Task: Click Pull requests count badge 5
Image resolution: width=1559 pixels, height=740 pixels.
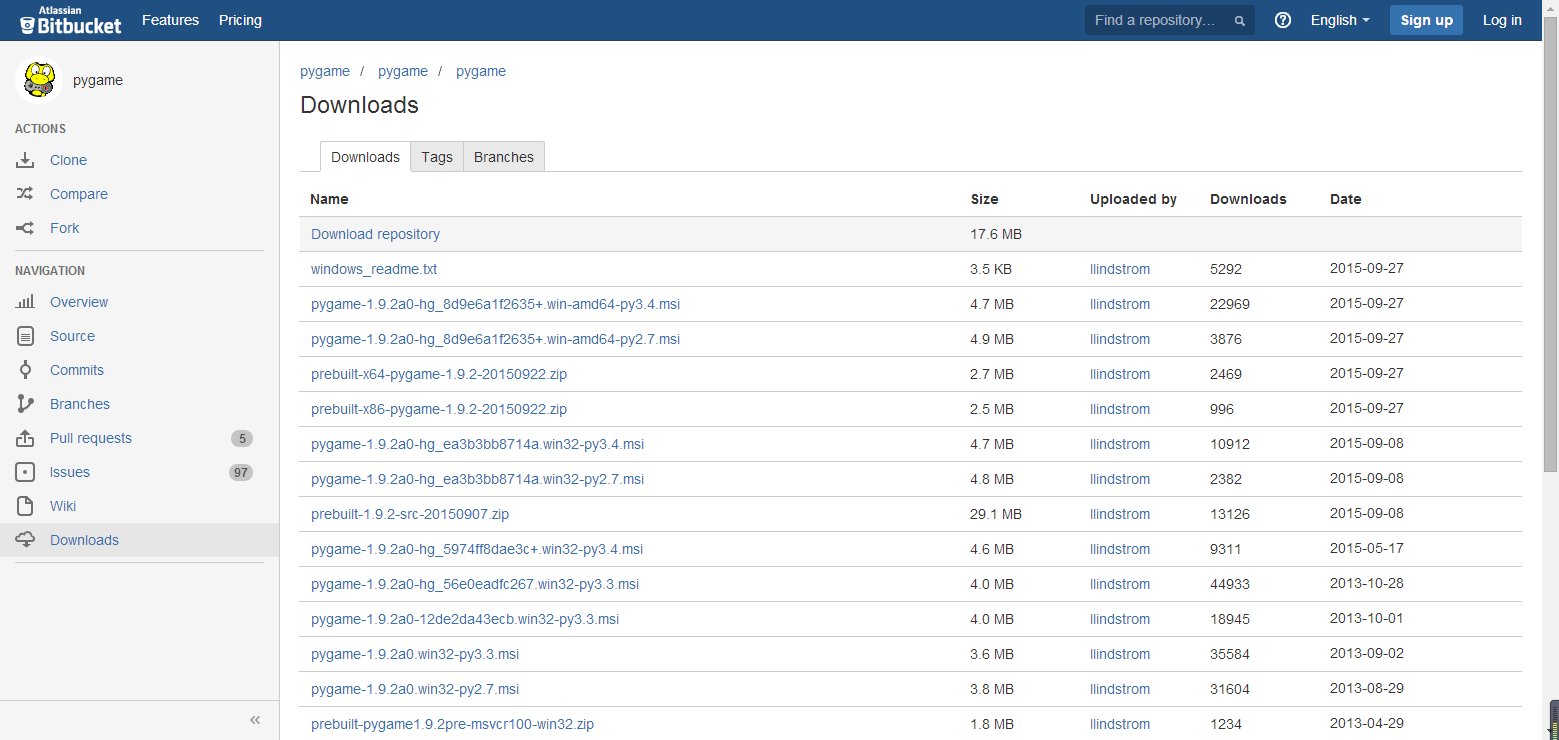Action: pyautogui.click(x=241, y=438)
